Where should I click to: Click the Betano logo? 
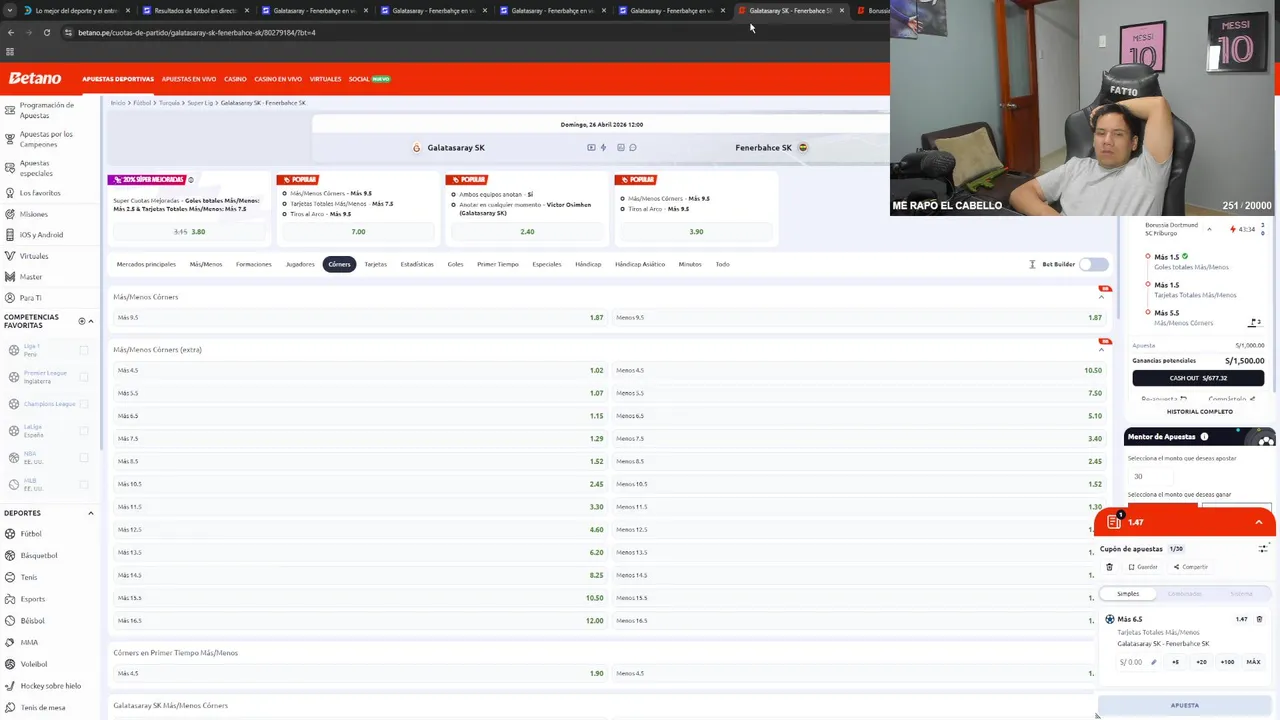(35, 78)
